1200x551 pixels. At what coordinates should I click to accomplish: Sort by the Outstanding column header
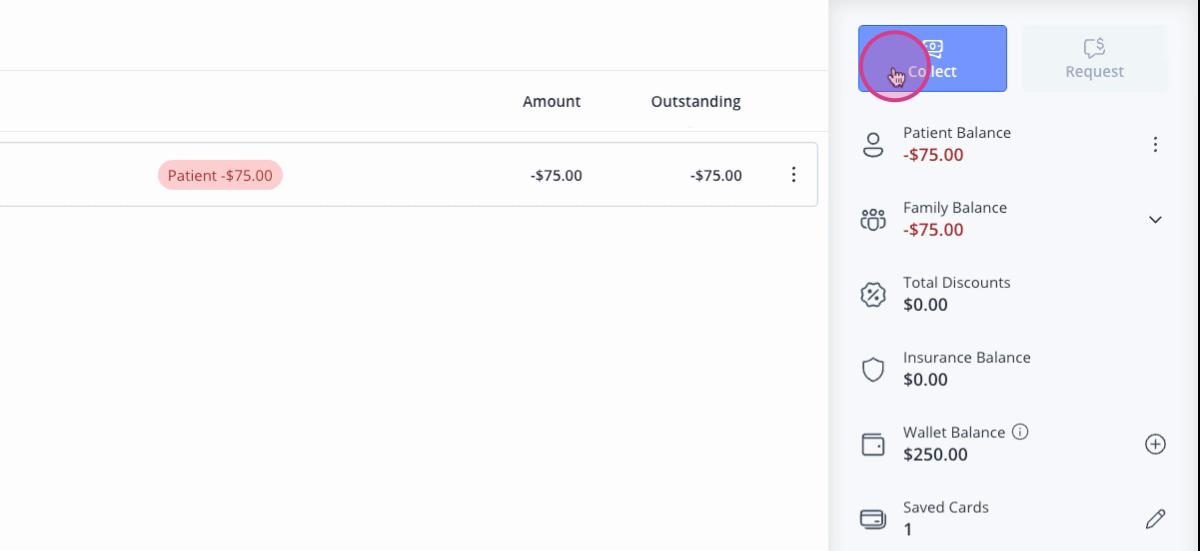[696, 101]
